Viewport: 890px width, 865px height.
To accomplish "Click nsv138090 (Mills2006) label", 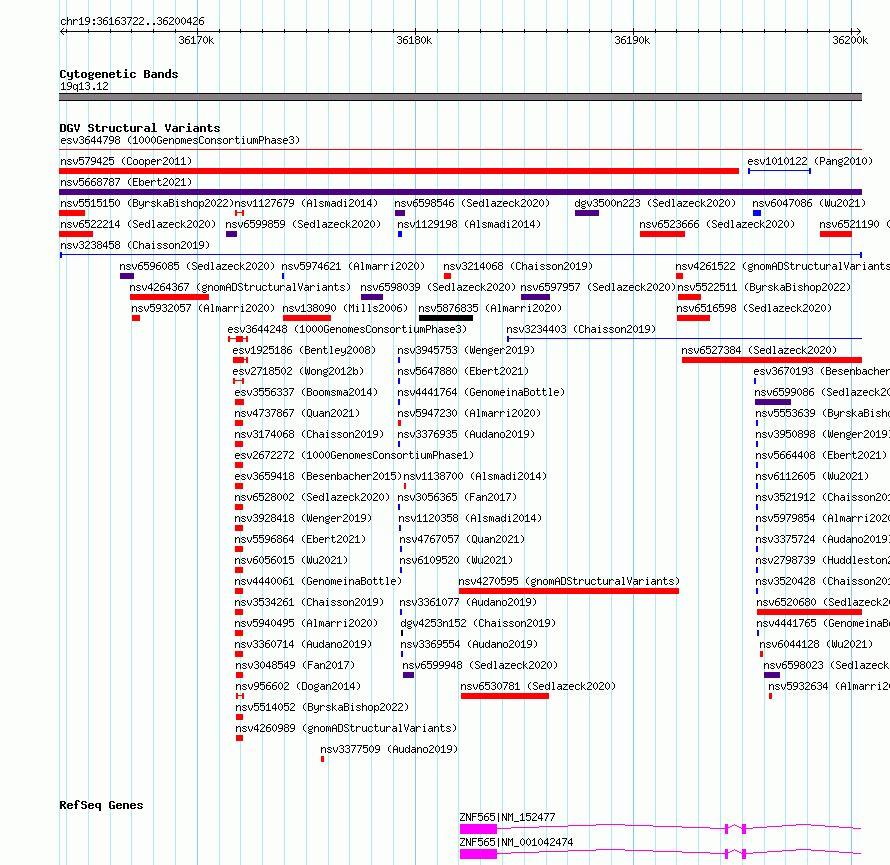I will (x=345, y=308).
